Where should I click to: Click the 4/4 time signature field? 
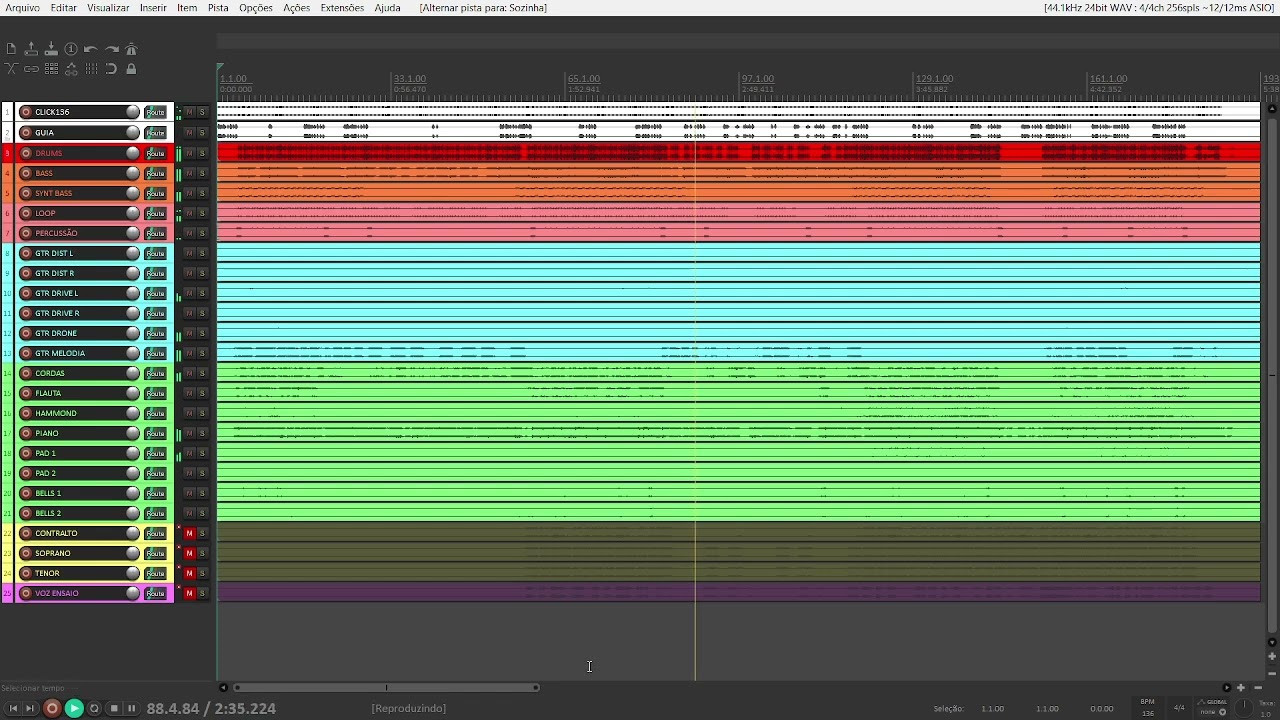[x=1179, y=708]
